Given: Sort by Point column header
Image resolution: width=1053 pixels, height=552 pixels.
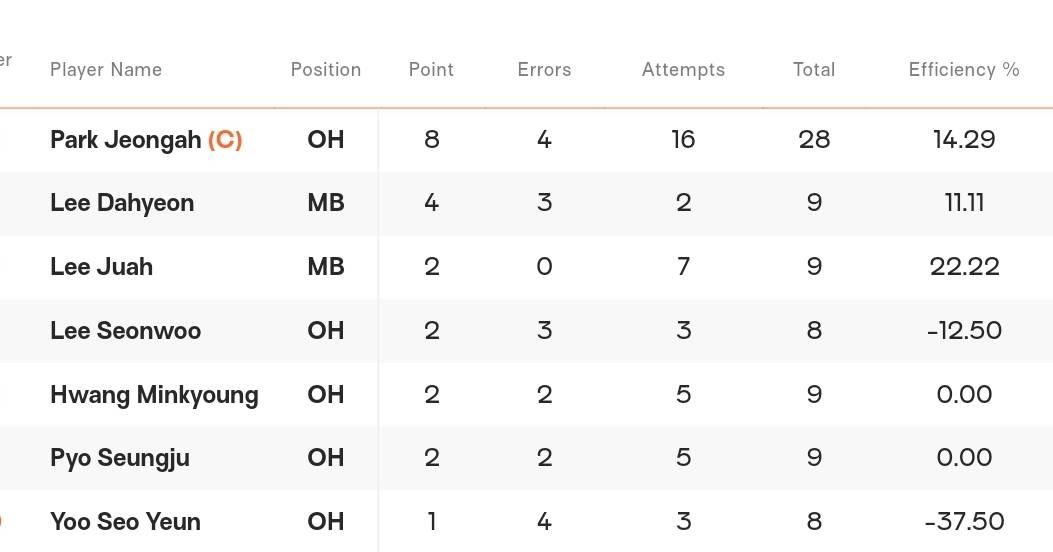Looking at the screenshot, I should 431,70.
